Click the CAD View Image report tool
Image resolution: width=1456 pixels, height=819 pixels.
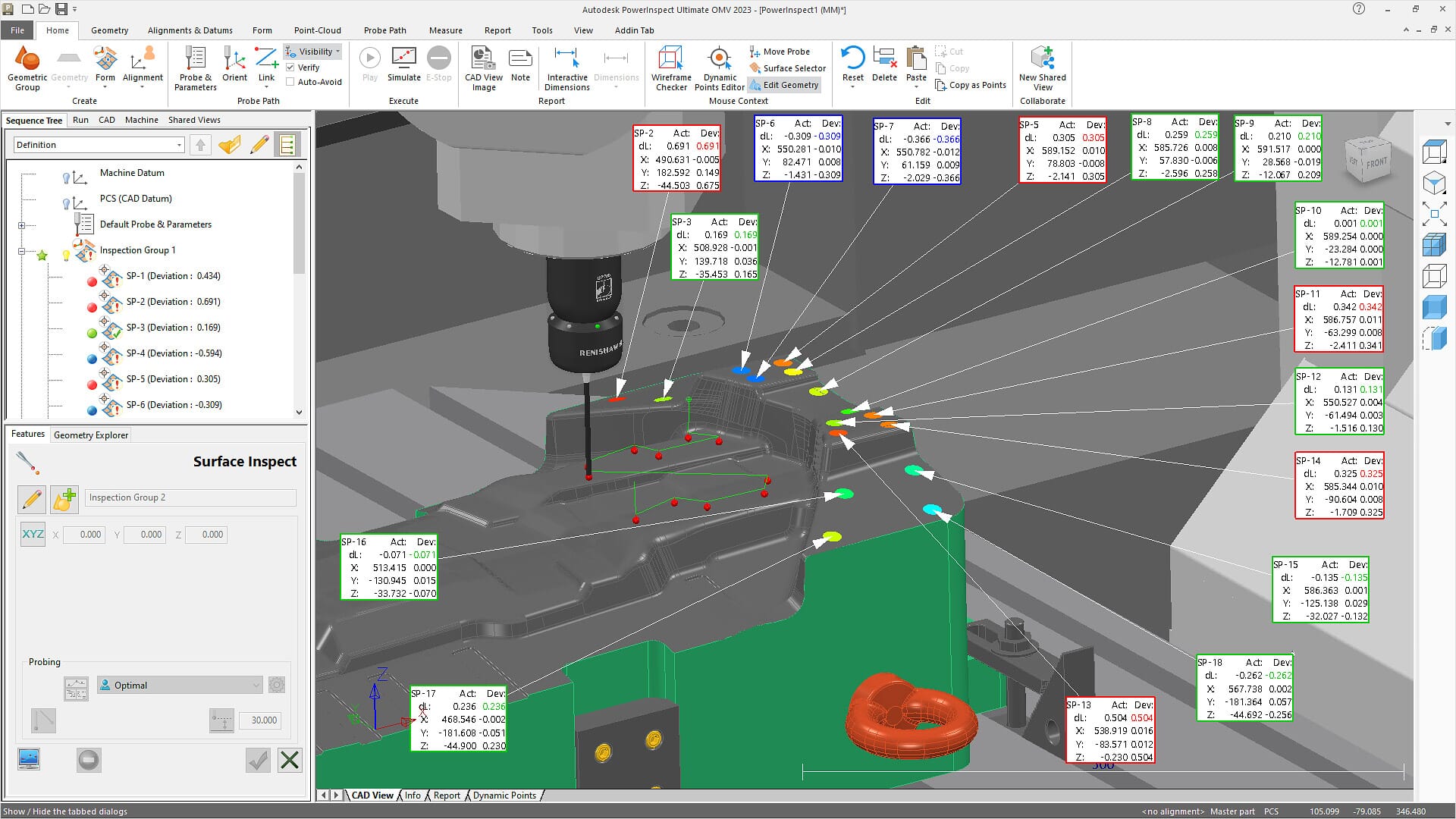pyautogui.click(x=483, y=67)
